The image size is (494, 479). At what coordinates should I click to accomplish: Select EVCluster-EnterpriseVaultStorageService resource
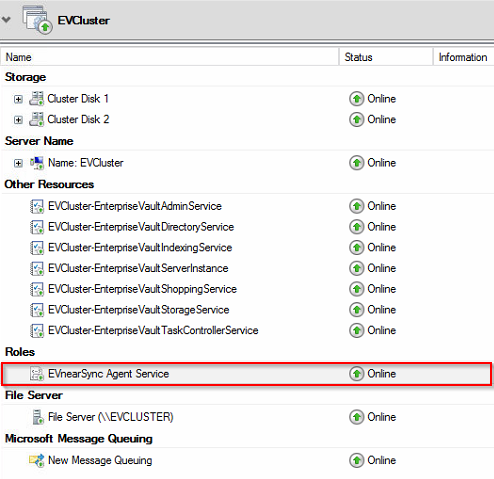coord(247,310)
